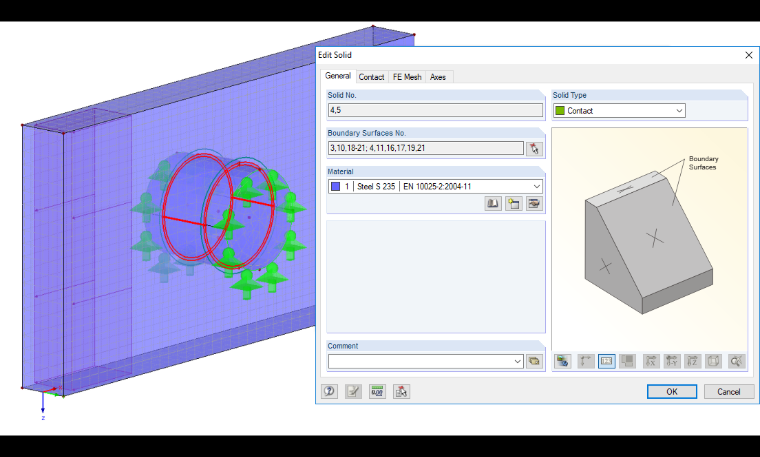View the preview in the -Y direction

672,361
